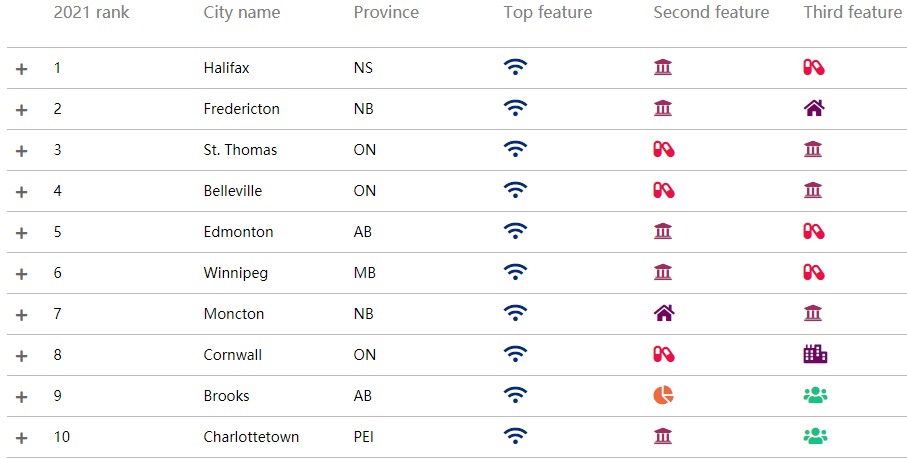Click the building icon in Cornwall row

(814, 355)
